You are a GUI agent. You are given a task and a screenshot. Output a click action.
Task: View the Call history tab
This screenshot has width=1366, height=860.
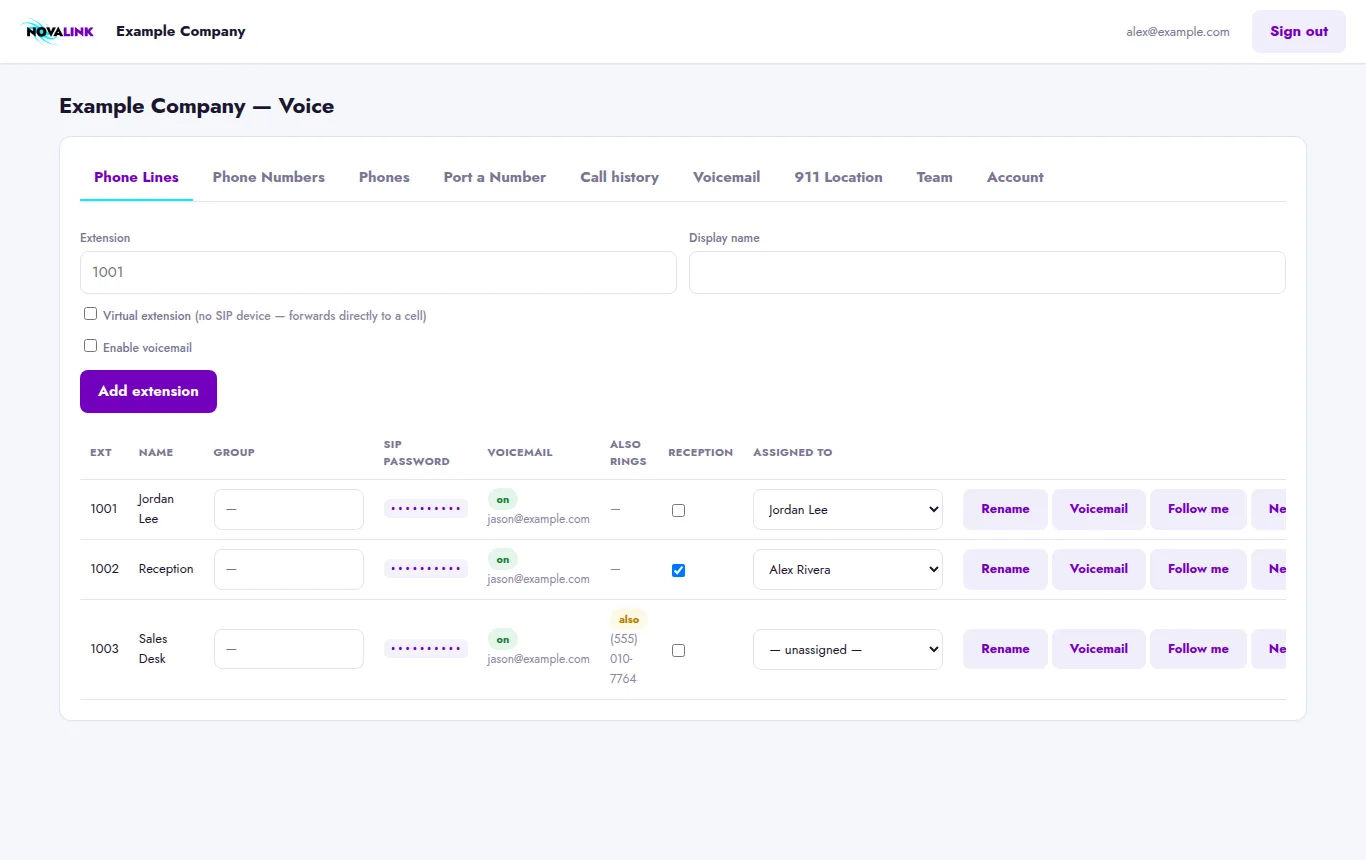[x=619, y=177]
